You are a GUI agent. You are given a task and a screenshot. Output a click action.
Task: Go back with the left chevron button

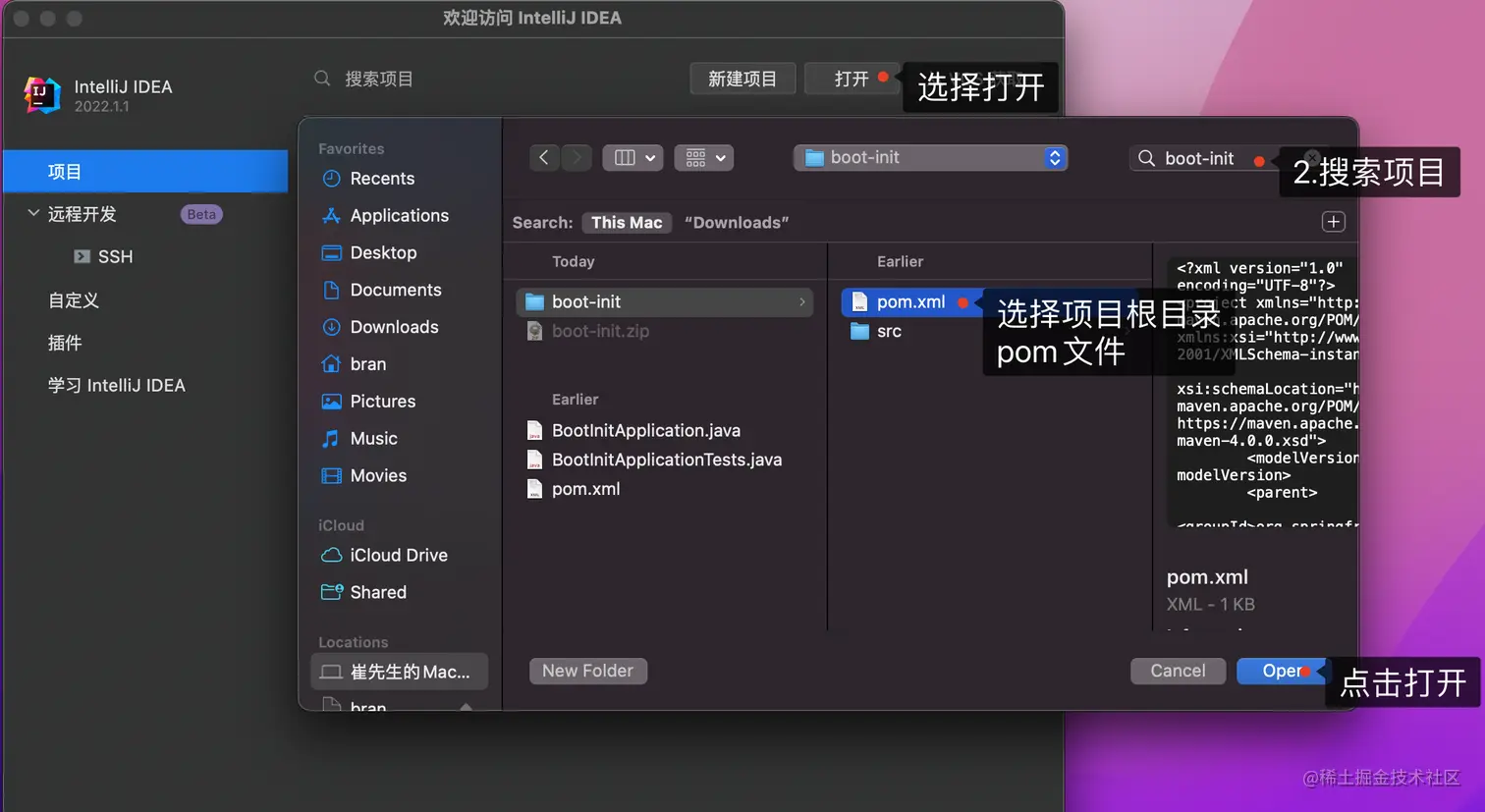pos(543,157)
